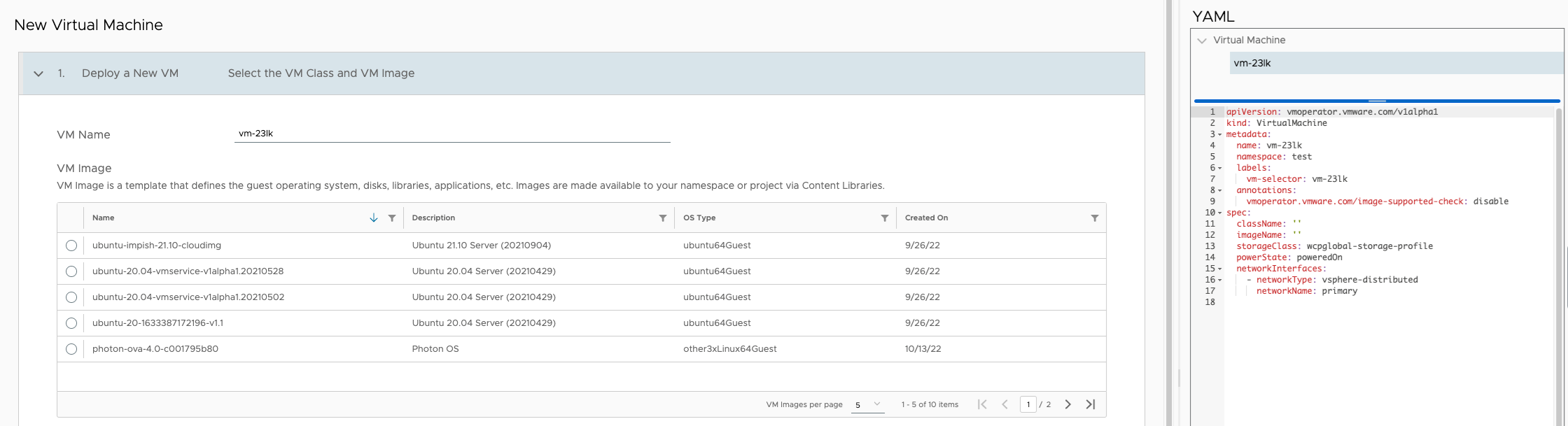Click the page number input box
This screenshot has width=1568, height=426.
point(1028,404)
